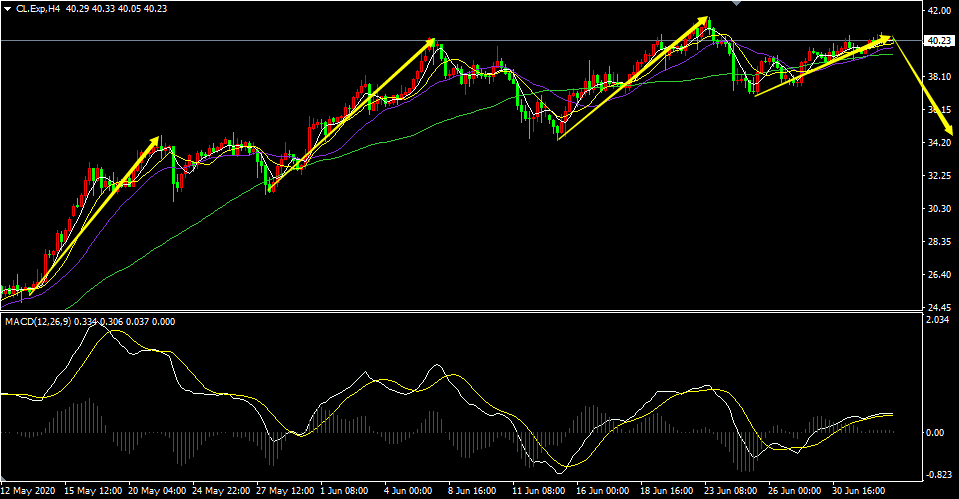Click the 24 May 22:00 time label

pyautogui.click(x=221, y=491)
